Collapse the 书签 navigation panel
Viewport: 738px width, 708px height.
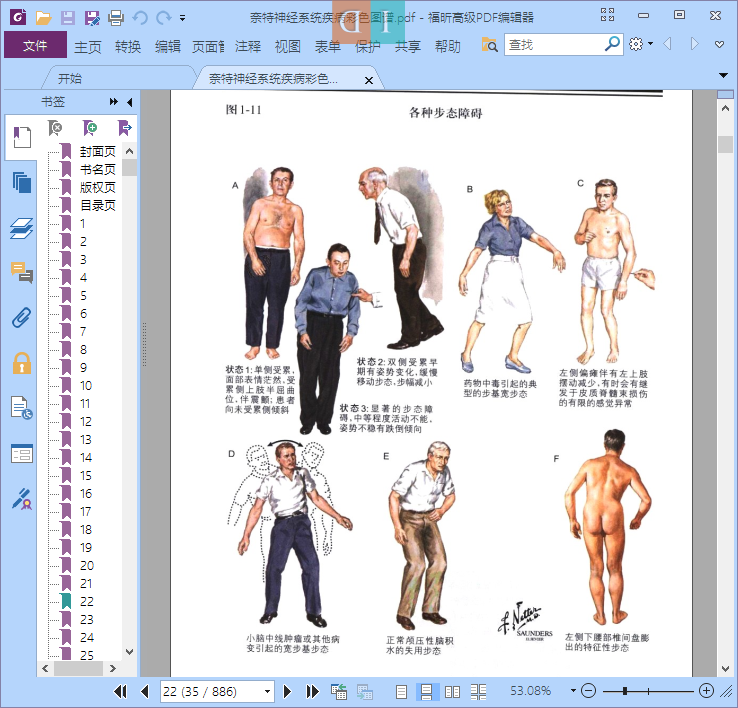[x=130, y=102]
